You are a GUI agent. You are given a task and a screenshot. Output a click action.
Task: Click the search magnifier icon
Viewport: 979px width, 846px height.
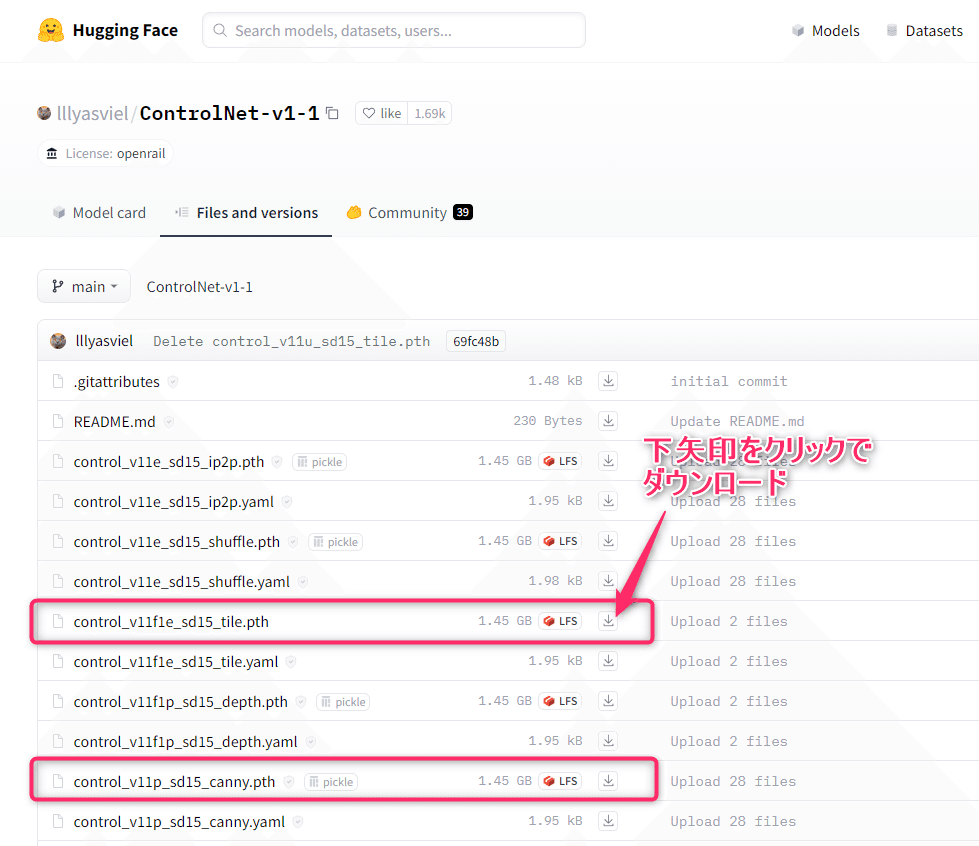coord(219,30)
